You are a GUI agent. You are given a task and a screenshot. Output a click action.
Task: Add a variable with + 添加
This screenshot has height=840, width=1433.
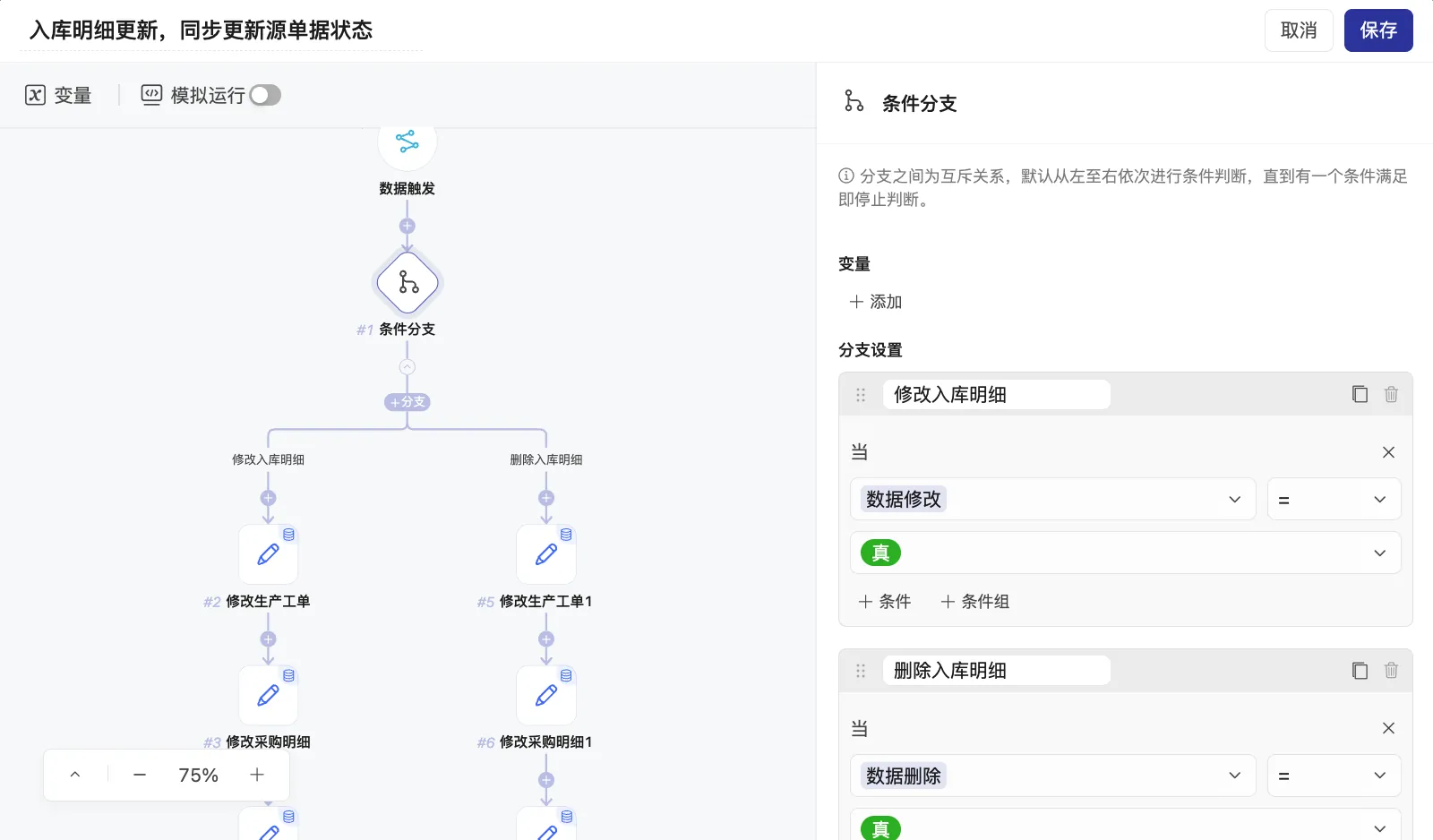click(875, 302)
